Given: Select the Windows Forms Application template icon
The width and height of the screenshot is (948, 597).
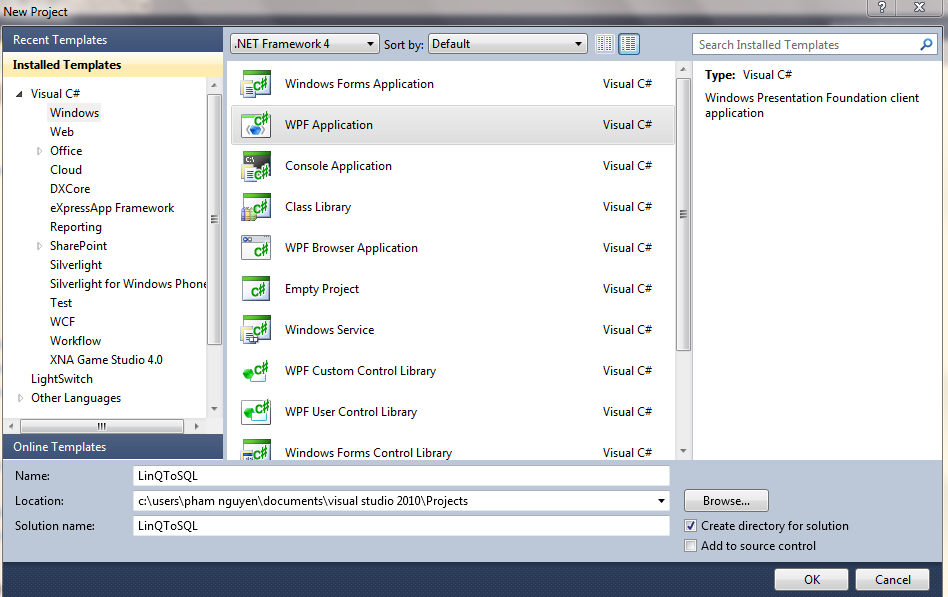Looking at the screenshot, I should (x=257, y=84).
